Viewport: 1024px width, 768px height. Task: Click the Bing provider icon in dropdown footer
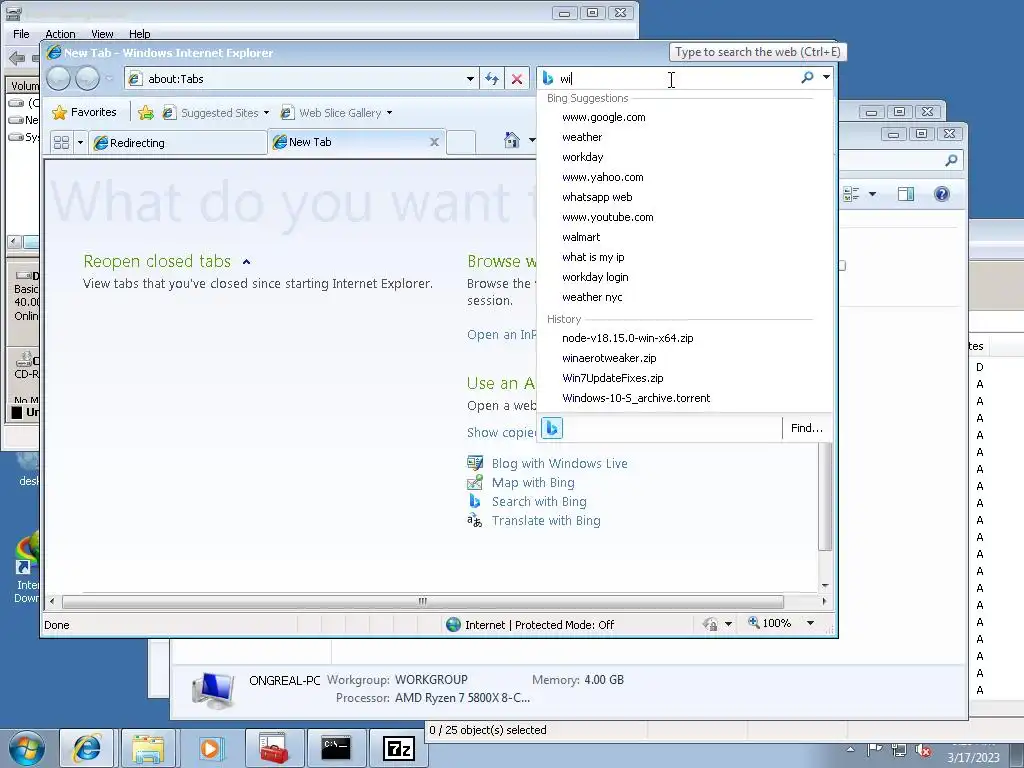pyautogui.click(x=552, y=428)
